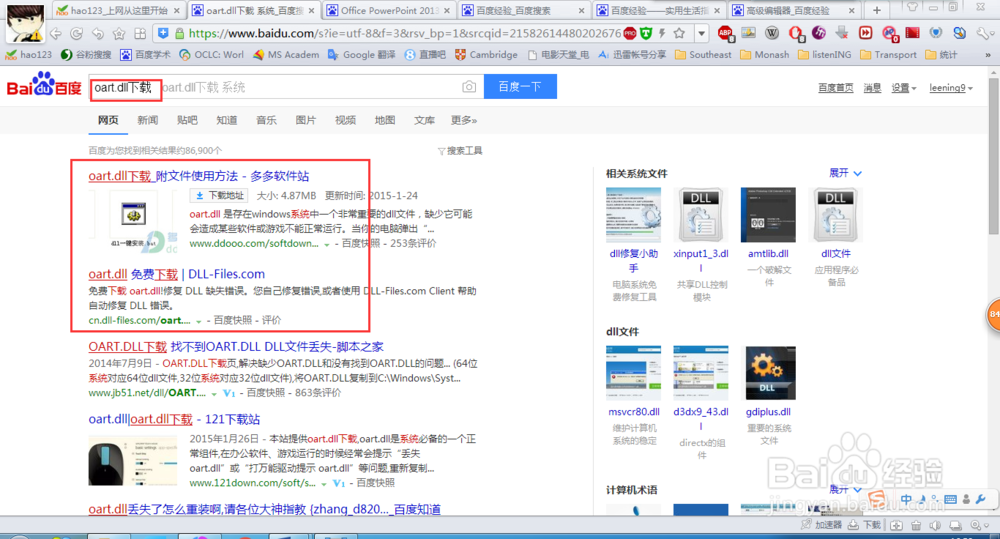Open the Monash bookmarks folder
1000x539 pixels.
[x=764, y=55]
